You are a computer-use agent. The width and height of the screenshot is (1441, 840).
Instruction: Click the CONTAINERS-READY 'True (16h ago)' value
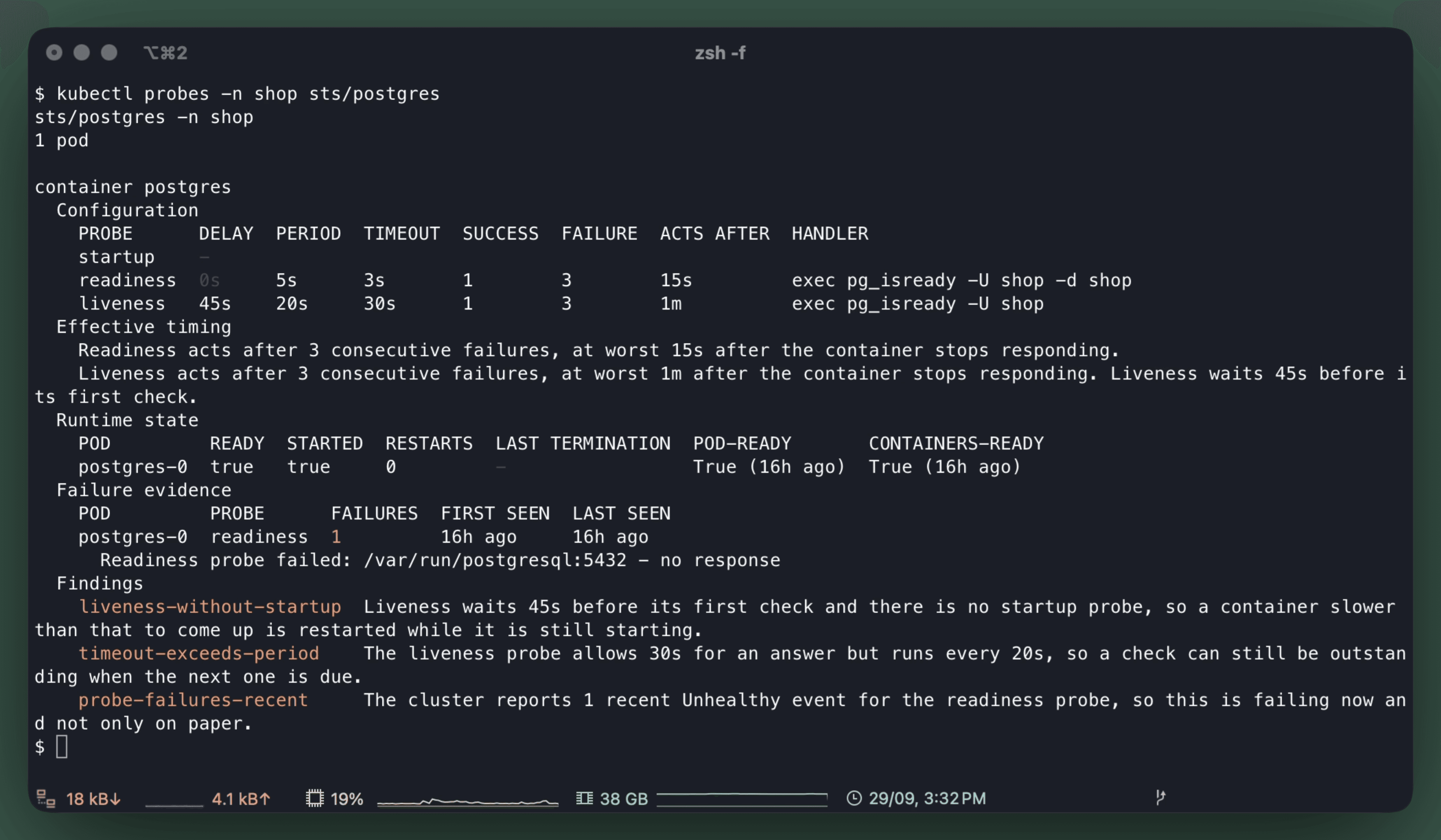(x=945, y=467)
